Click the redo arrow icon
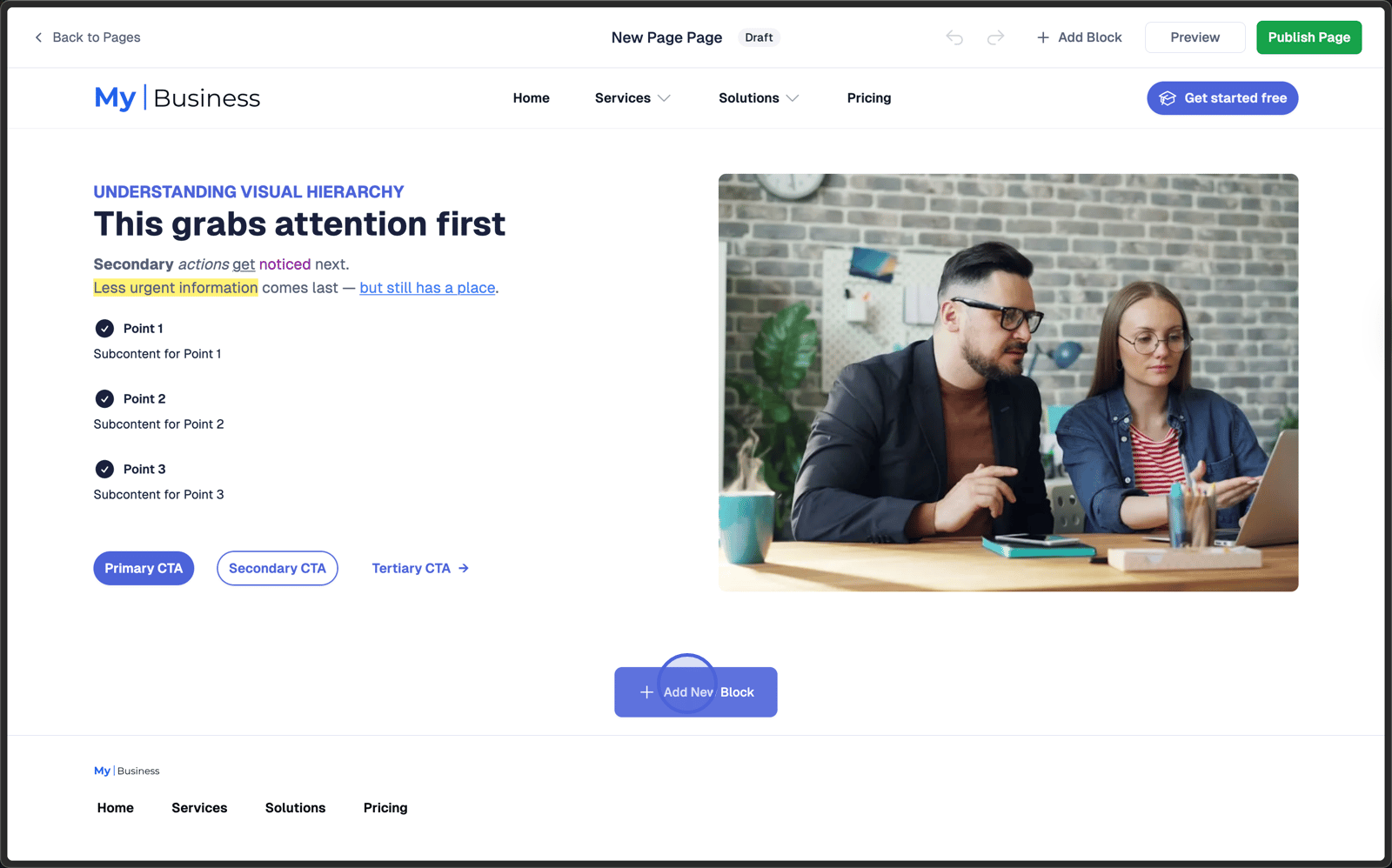1392x868 pixels. [995, 37]
